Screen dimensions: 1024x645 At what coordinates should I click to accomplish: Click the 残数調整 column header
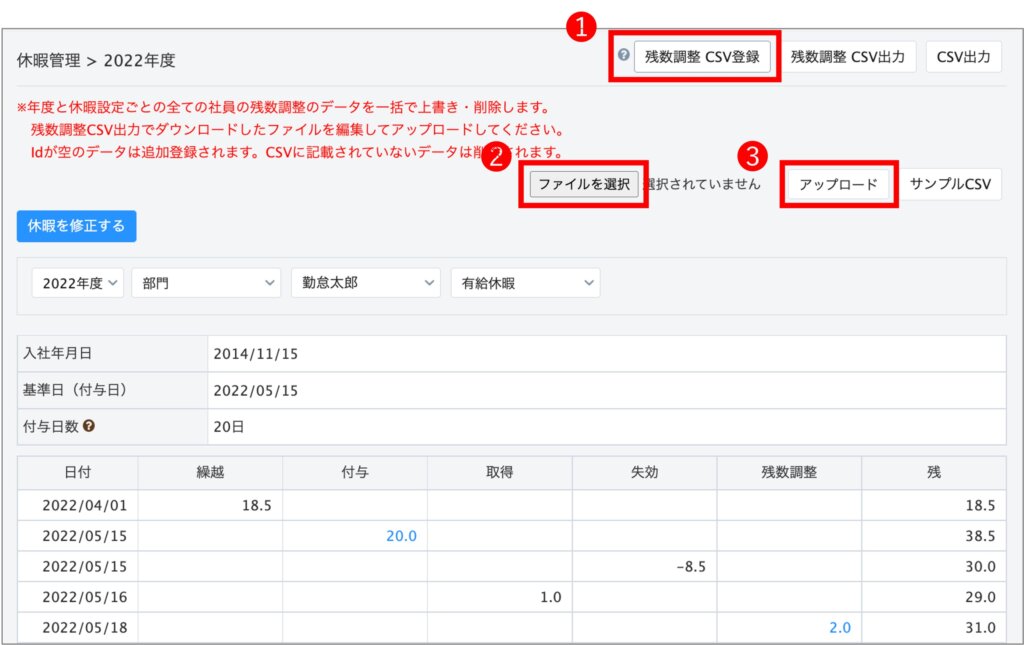789,473
